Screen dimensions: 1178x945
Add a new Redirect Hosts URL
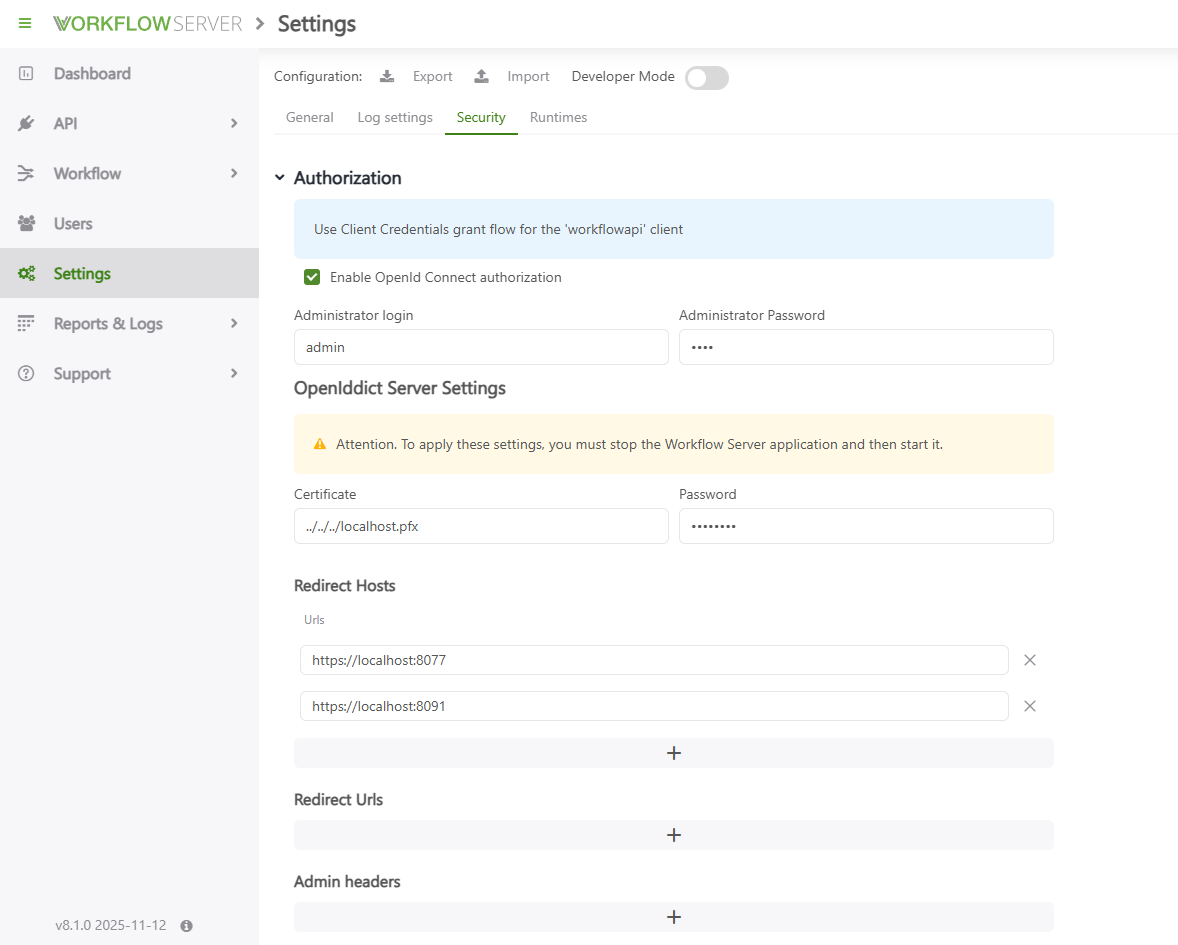click(x=673, y=753)
